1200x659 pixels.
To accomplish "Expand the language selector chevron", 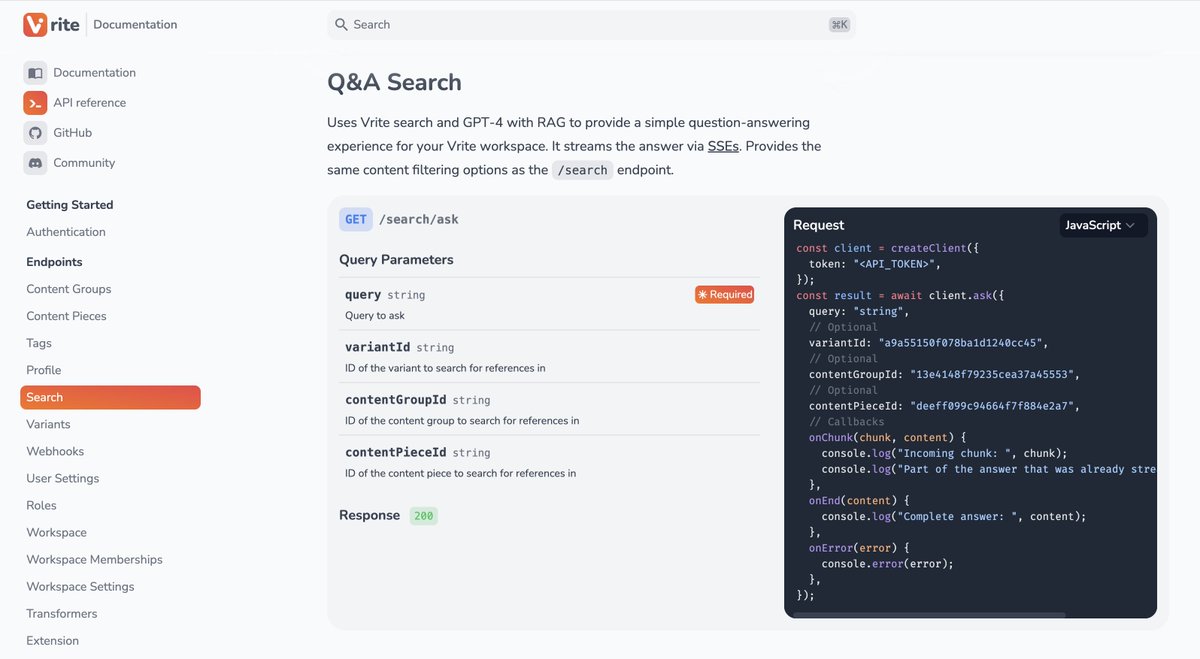I will (x=1131, y=225).
